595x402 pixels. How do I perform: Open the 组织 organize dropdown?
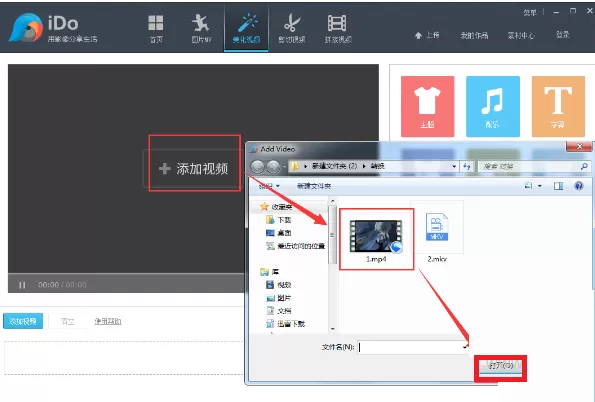tap(269, 186)
